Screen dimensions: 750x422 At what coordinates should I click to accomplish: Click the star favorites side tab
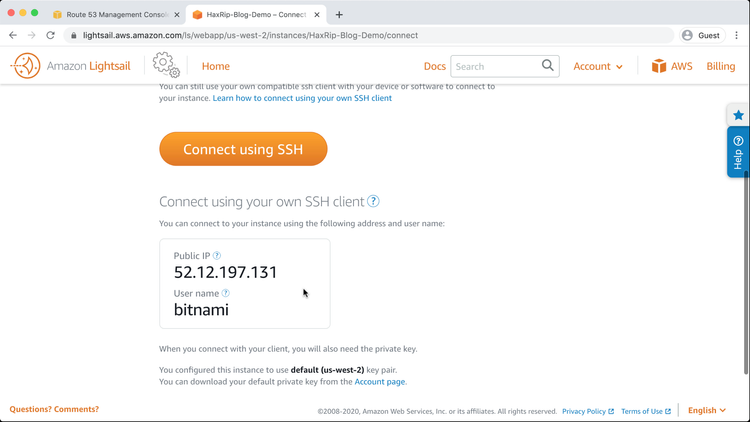[x=738, y=115]
